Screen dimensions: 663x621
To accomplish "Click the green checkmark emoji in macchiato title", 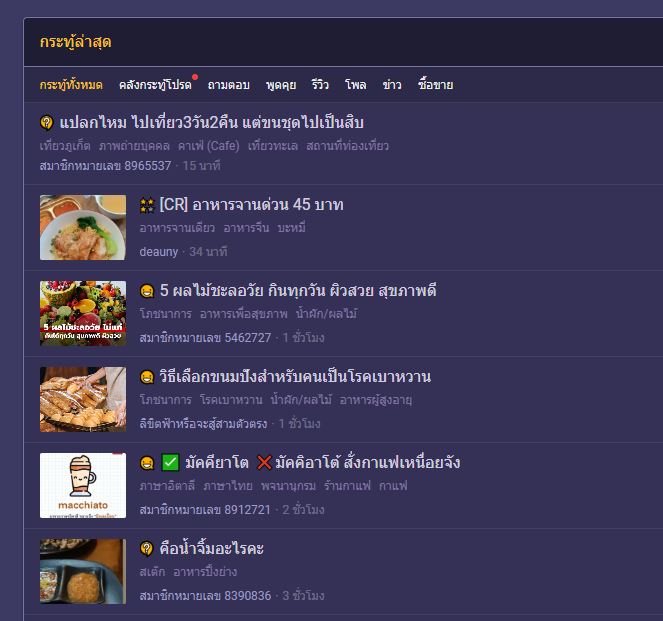I will [170, 462].
